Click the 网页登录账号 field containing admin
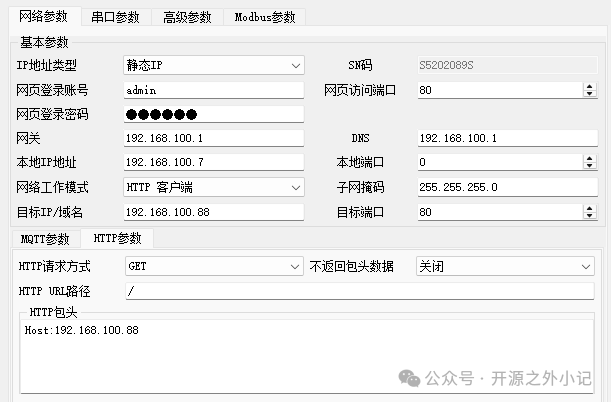The height and width of the screenshot is (402, 611). [214, 90]
